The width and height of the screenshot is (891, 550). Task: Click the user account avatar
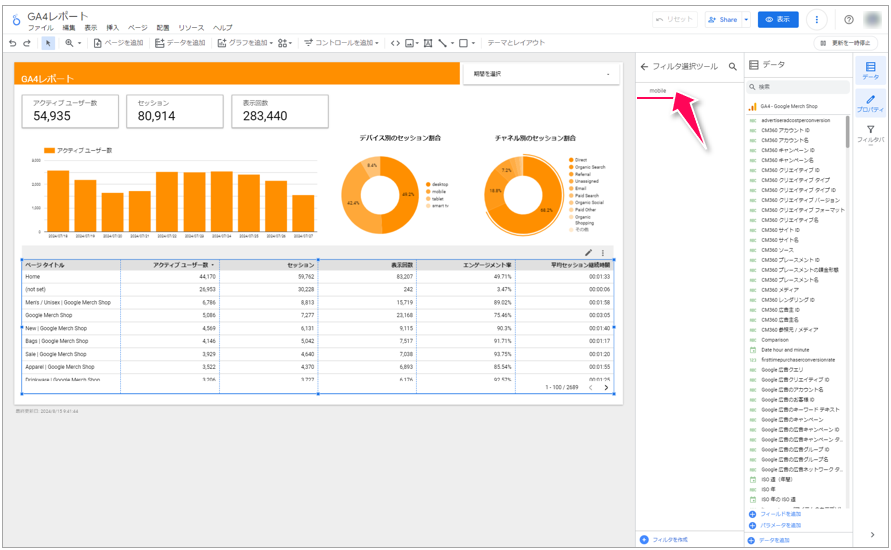[x=872, y=19]
